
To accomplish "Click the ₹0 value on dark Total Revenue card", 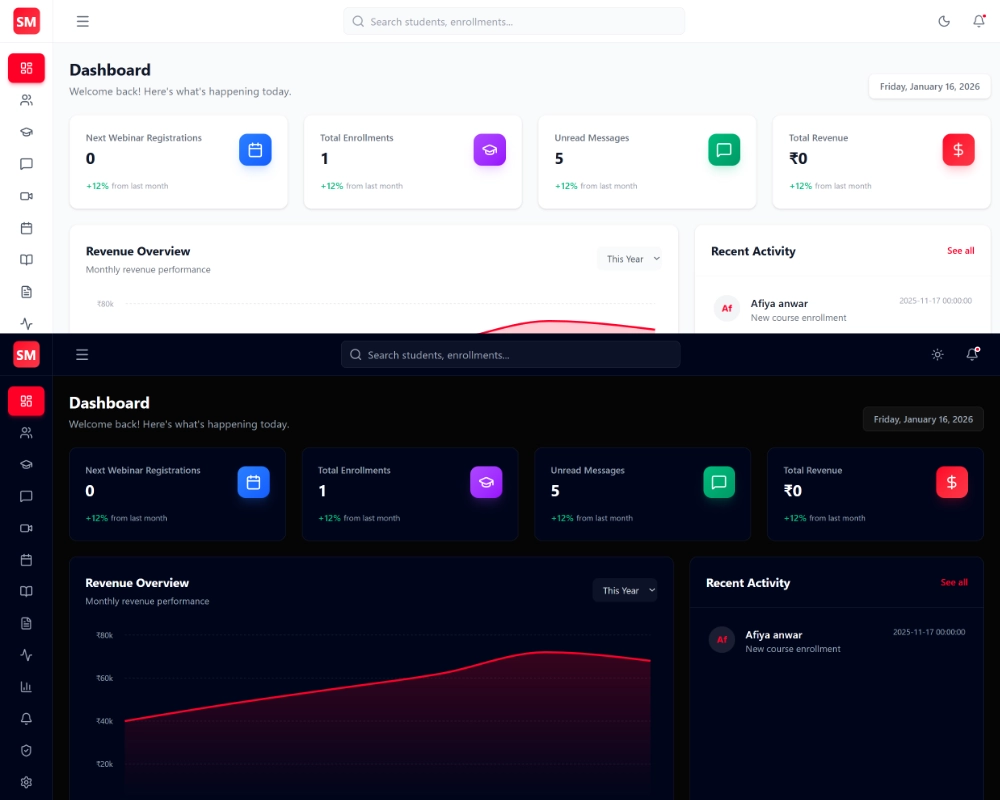I will (x=793, y=491).
